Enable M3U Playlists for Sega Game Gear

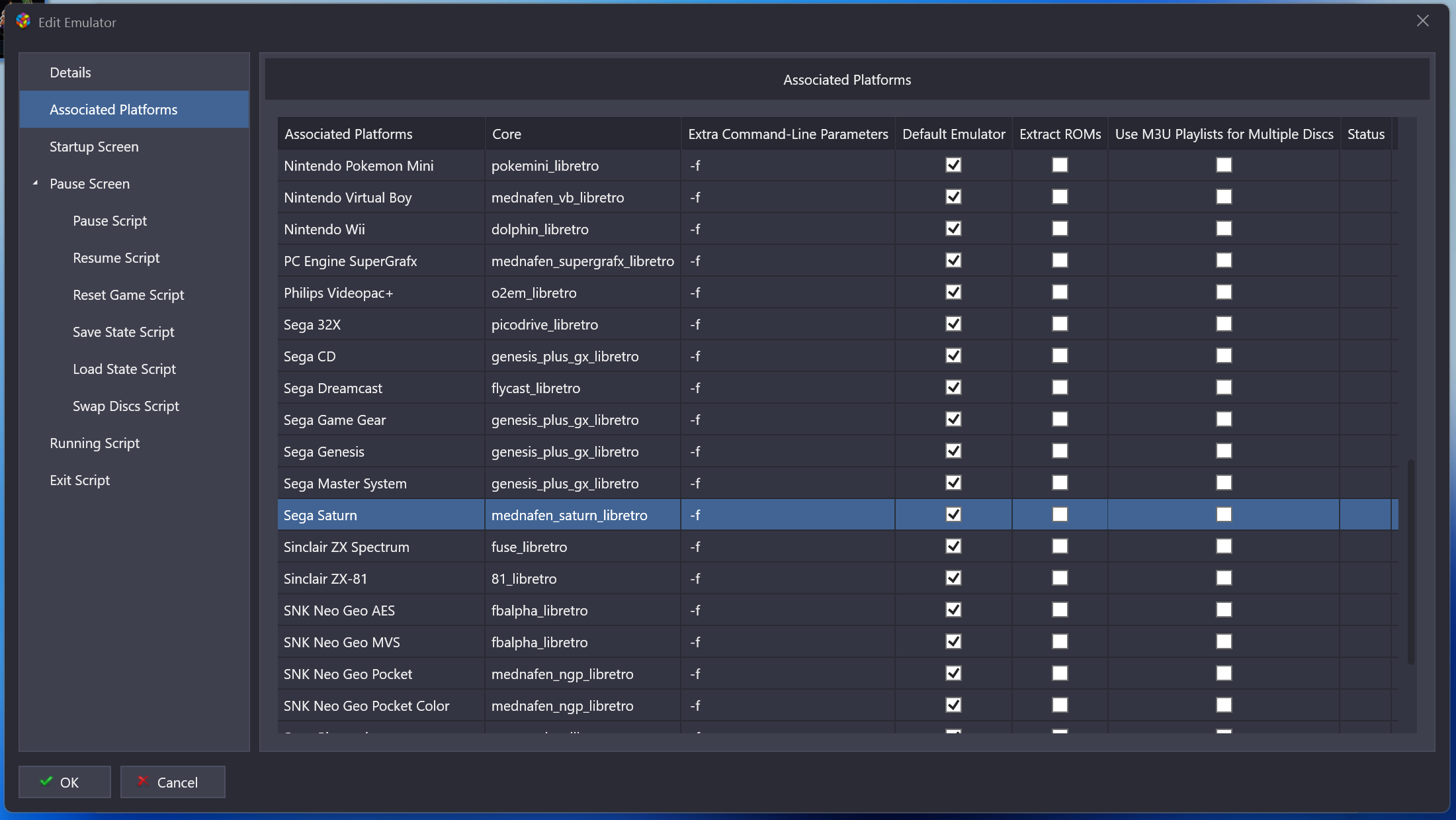coord(1224,419)
